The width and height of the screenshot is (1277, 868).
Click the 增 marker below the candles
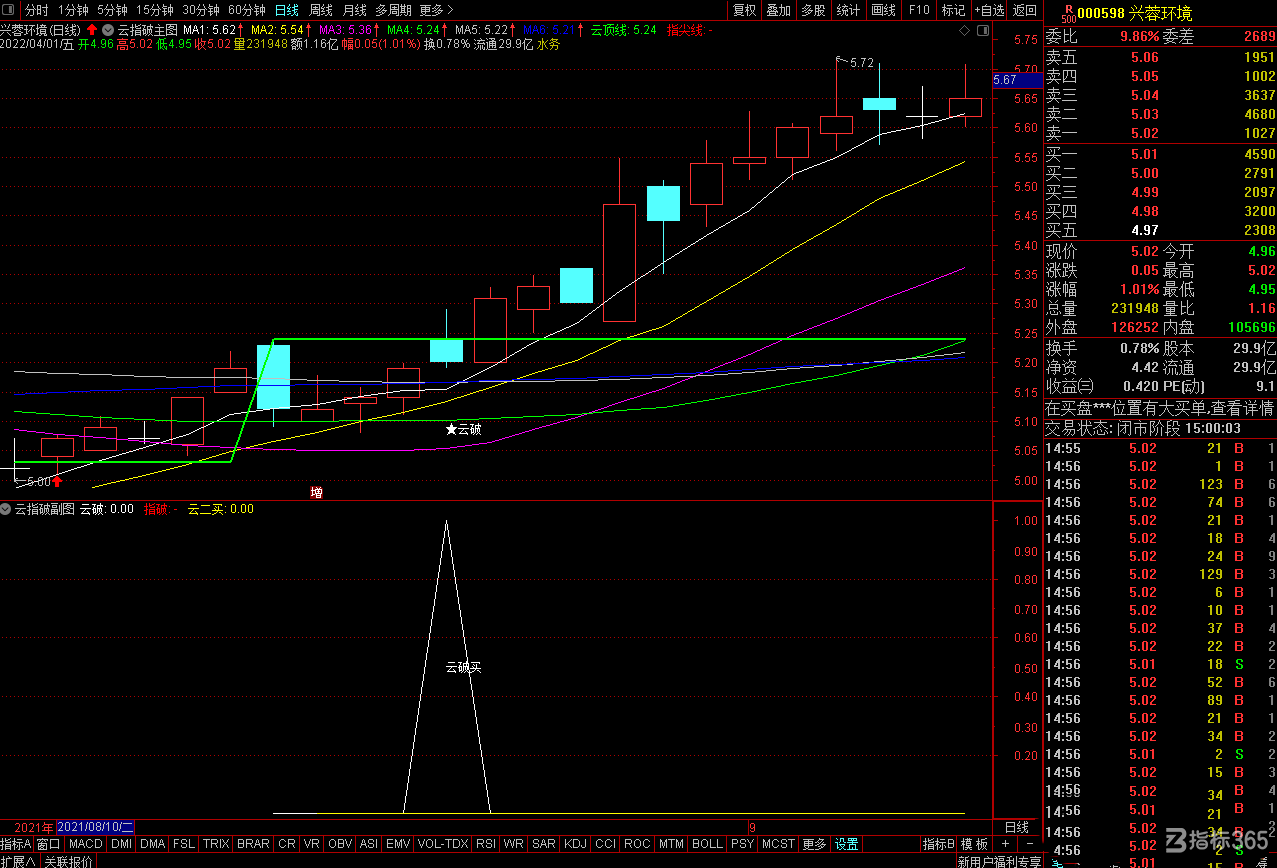pyautogui.click(x=316, y=493)
